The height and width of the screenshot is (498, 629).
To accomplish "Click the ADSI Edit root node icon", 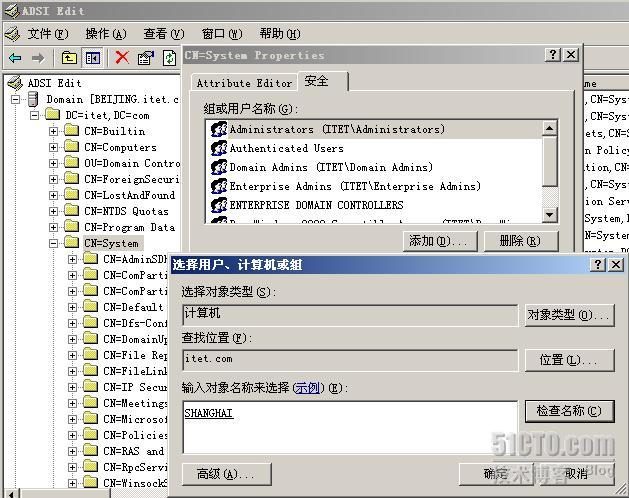I will click(15, 83).
